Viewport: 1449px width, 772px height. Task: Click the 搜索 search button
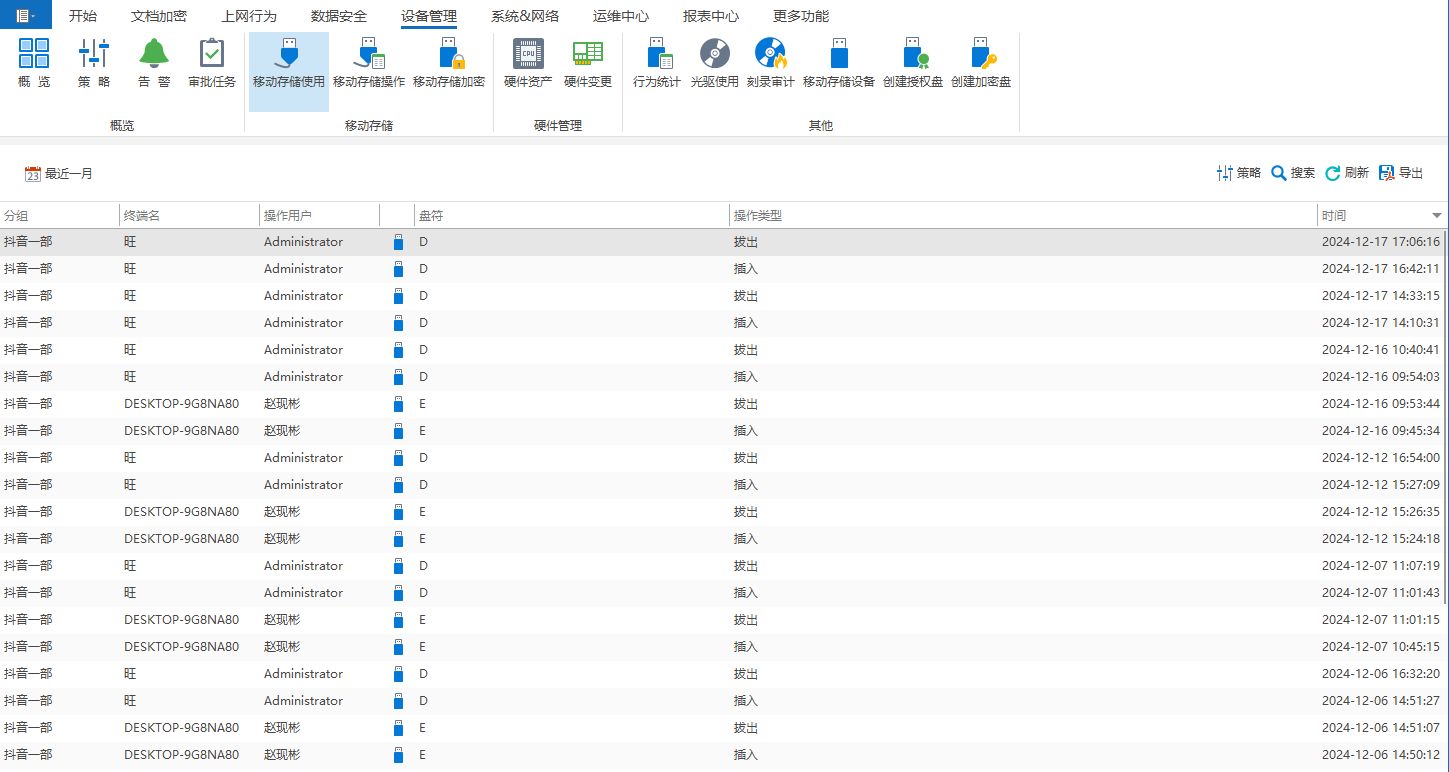pyautogui.click(x=1293, y=173)
